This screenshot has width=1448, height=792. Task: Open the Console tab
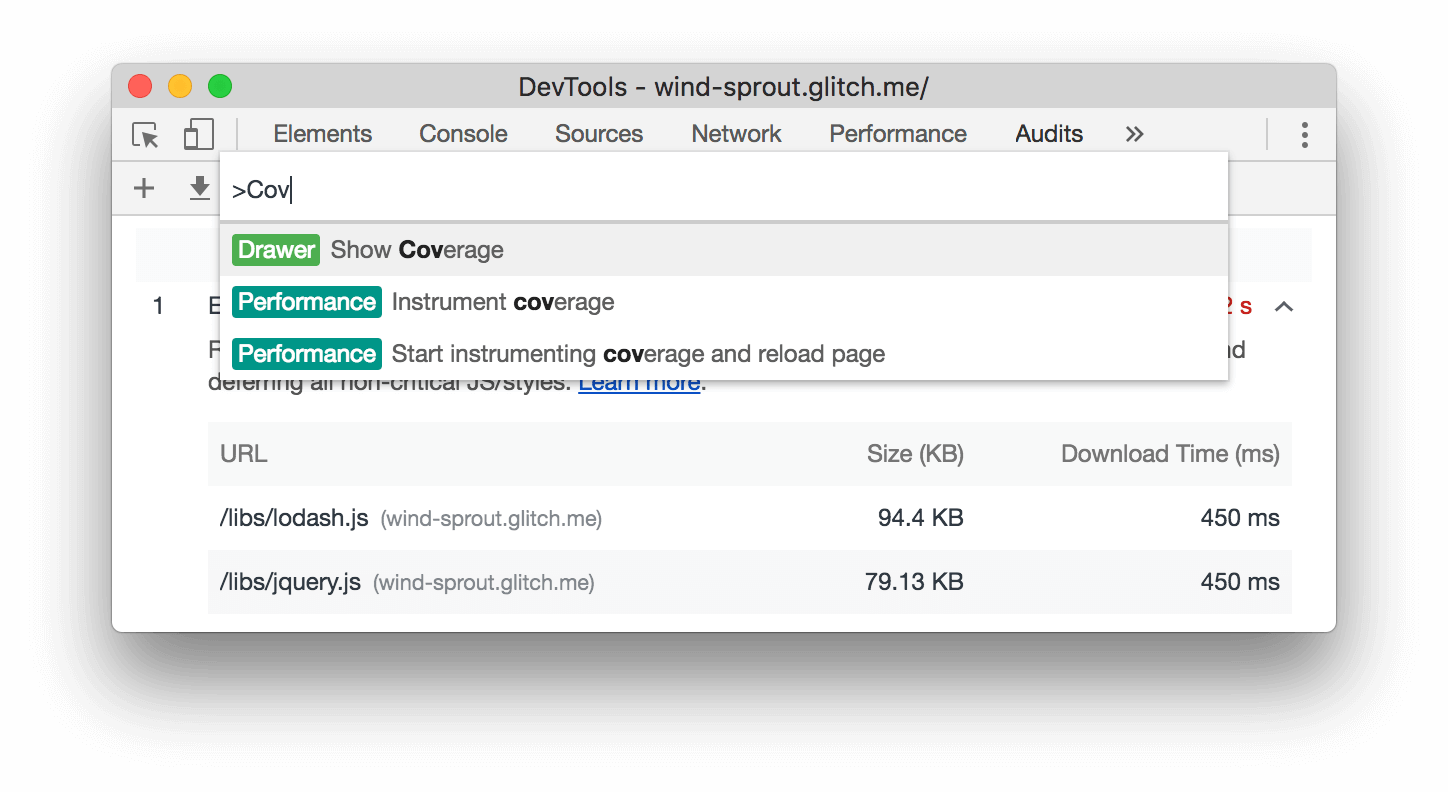(463, 135)
